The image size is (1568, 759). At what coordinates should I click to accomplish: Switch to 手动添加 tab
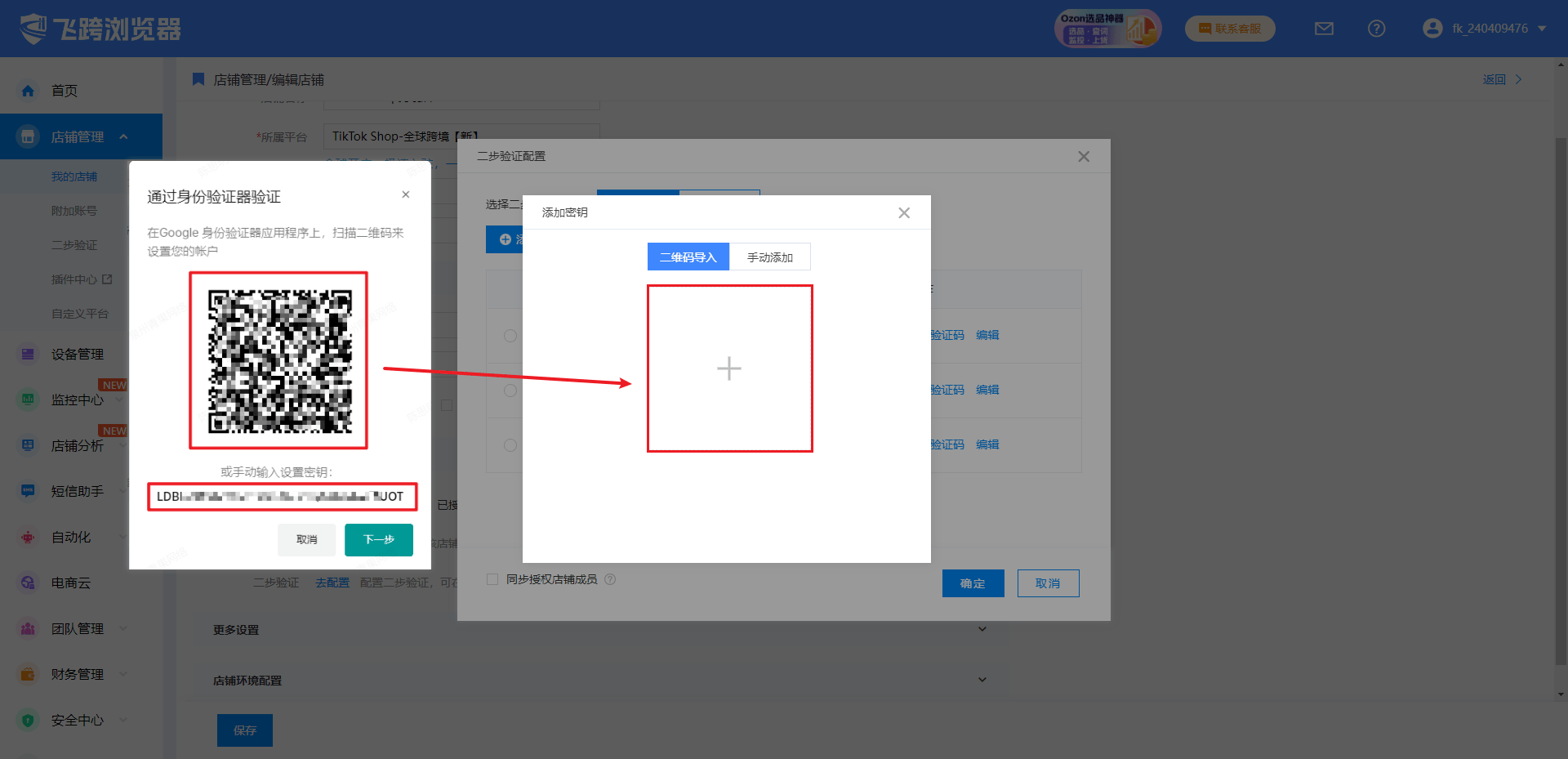[770, 257]
